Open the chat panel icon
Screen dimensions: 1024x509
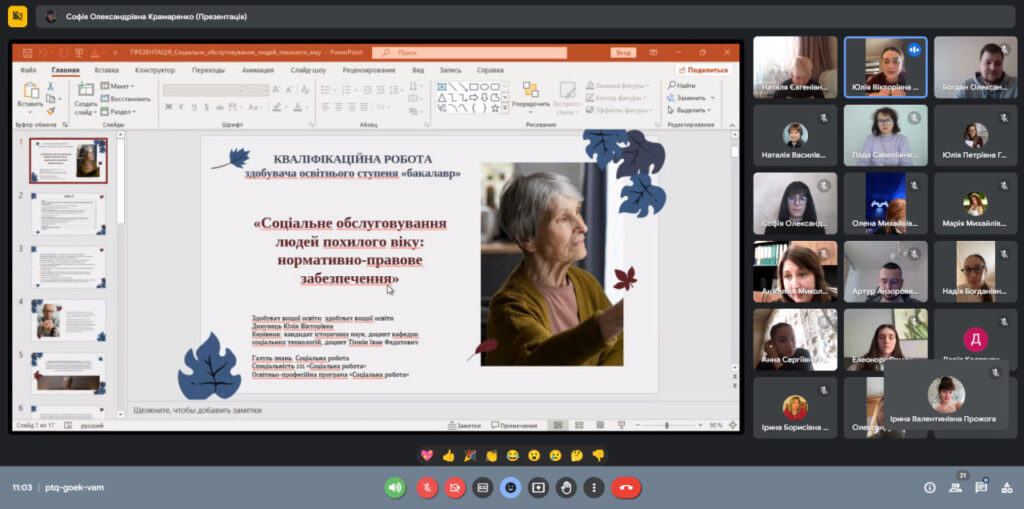[981, 487]
